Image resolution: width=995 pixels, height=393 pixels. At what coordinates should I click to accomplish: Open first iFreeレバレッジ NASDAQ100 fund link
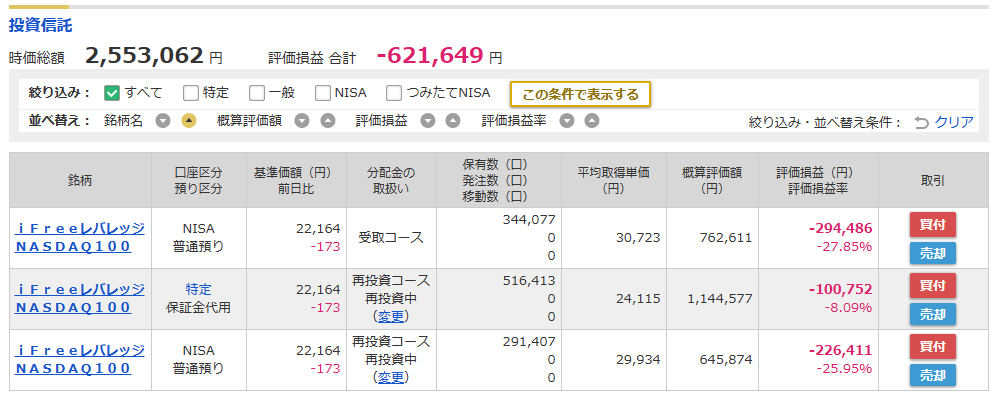point(79,237)
